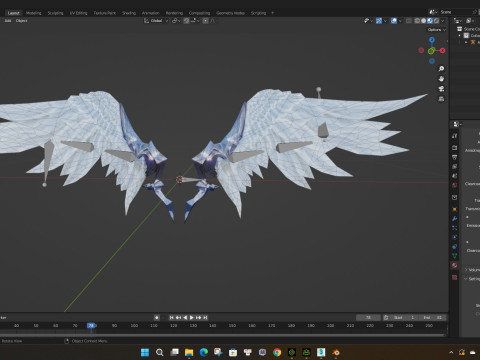
Task: Switch to the Animation workspace tab
Action: [x=150, y=13]
